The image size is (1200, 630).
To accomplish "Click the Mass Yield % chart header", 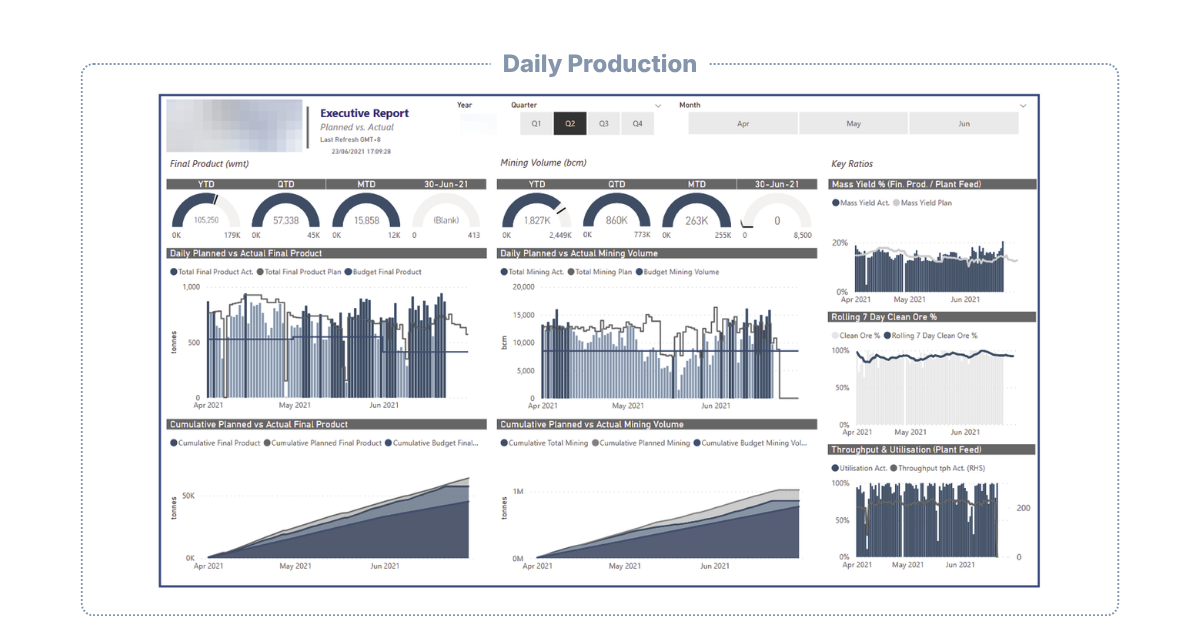I will (x=933, y=184).
